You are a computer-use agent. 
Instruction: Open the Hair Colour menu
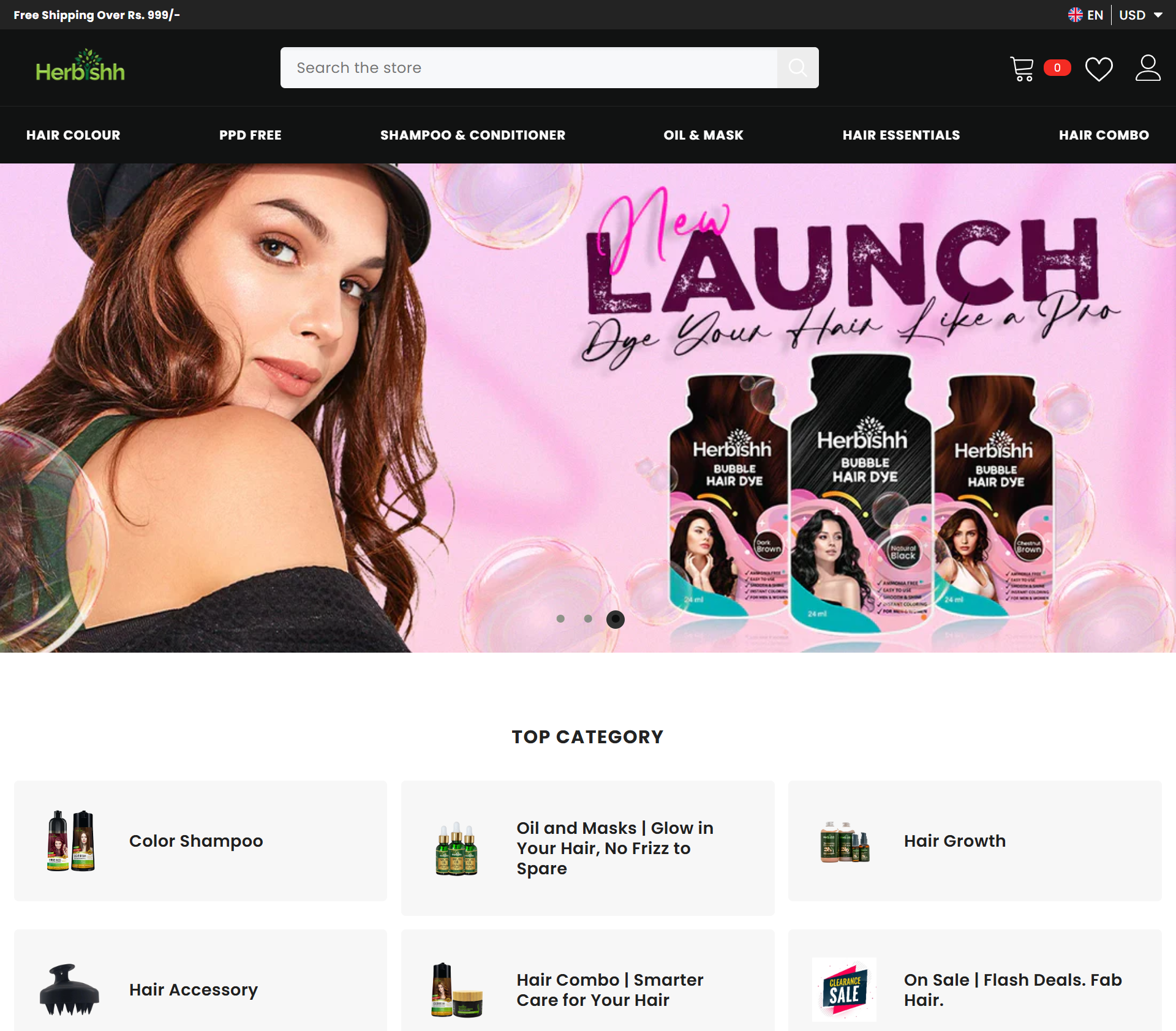pos(73,135)
